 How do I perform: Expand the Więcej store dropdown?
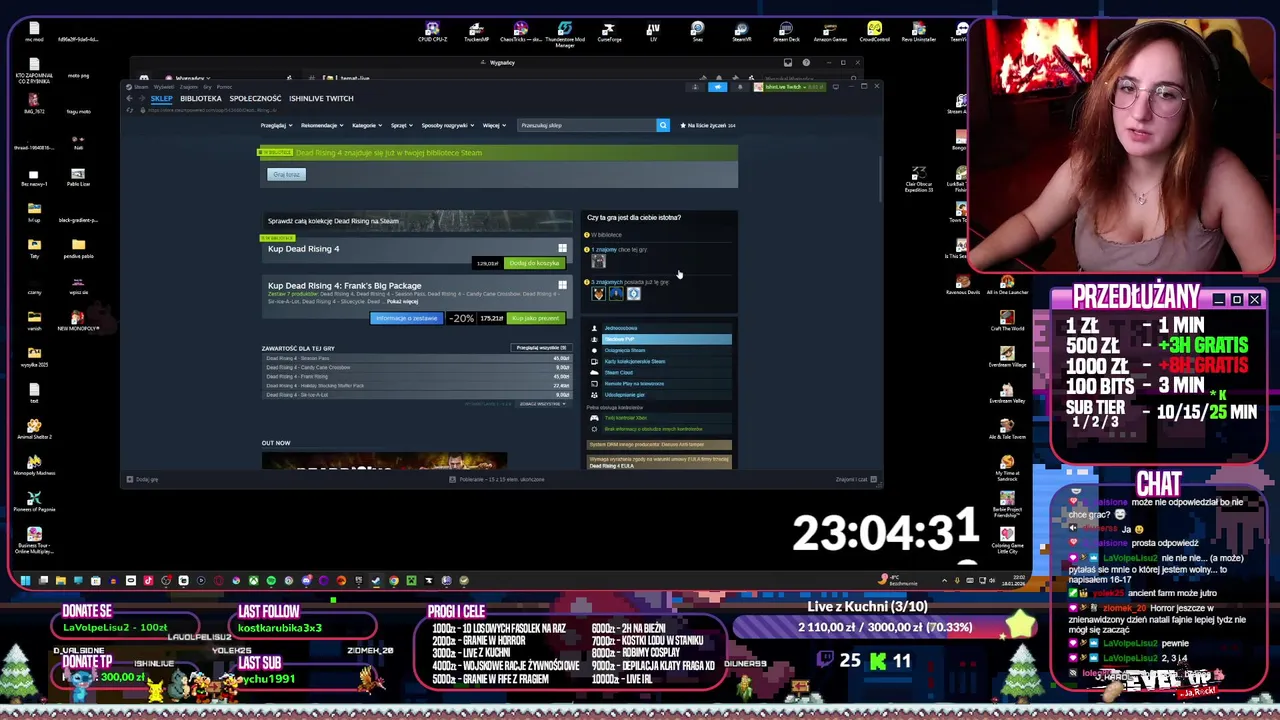pos(493,126)
